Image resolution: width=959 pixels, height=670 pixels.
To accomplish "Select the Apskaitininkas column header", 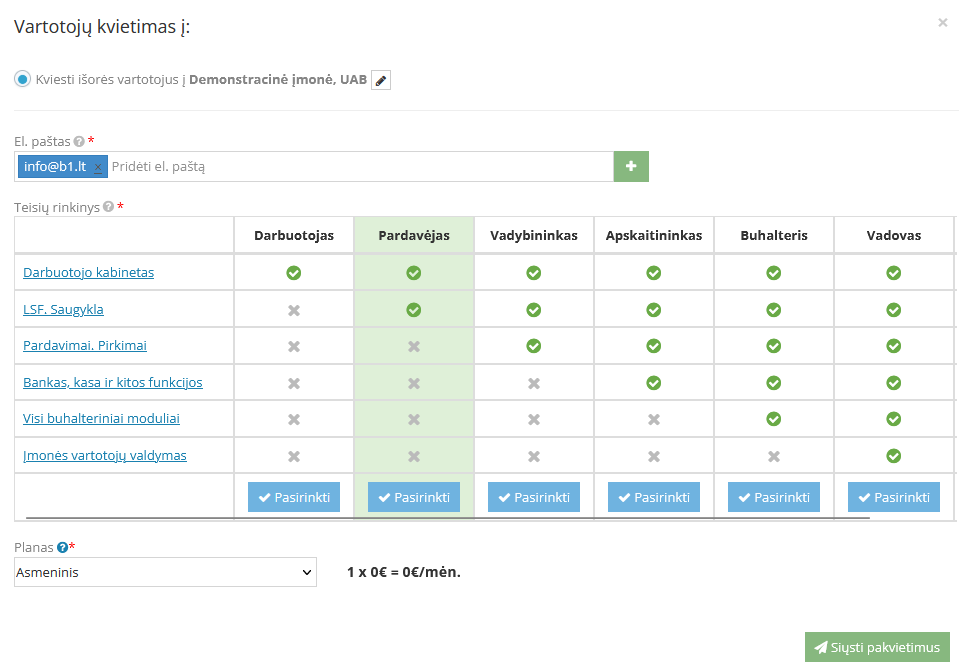I will click(653, 235).
